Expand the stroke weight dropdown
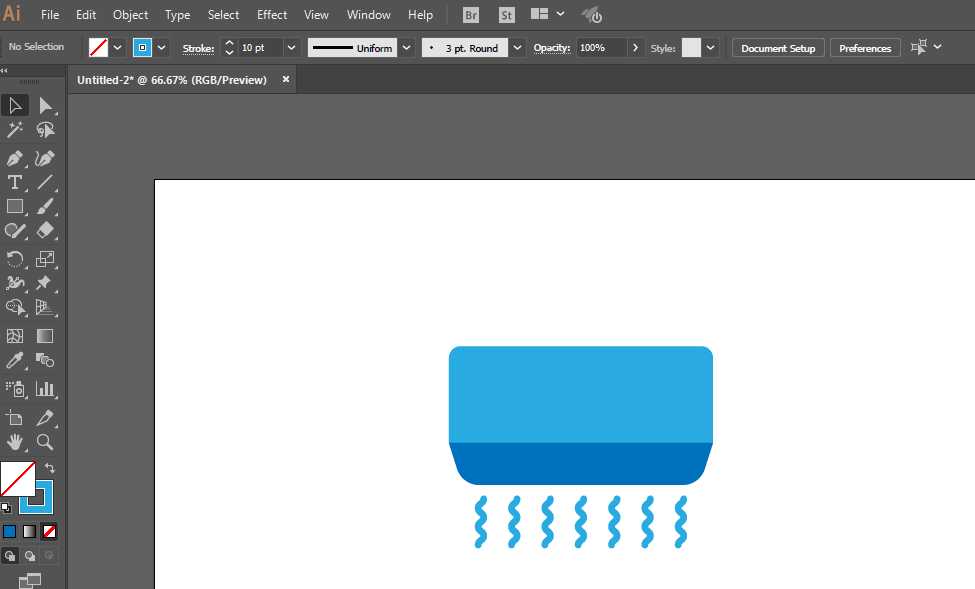 (291, 48)
